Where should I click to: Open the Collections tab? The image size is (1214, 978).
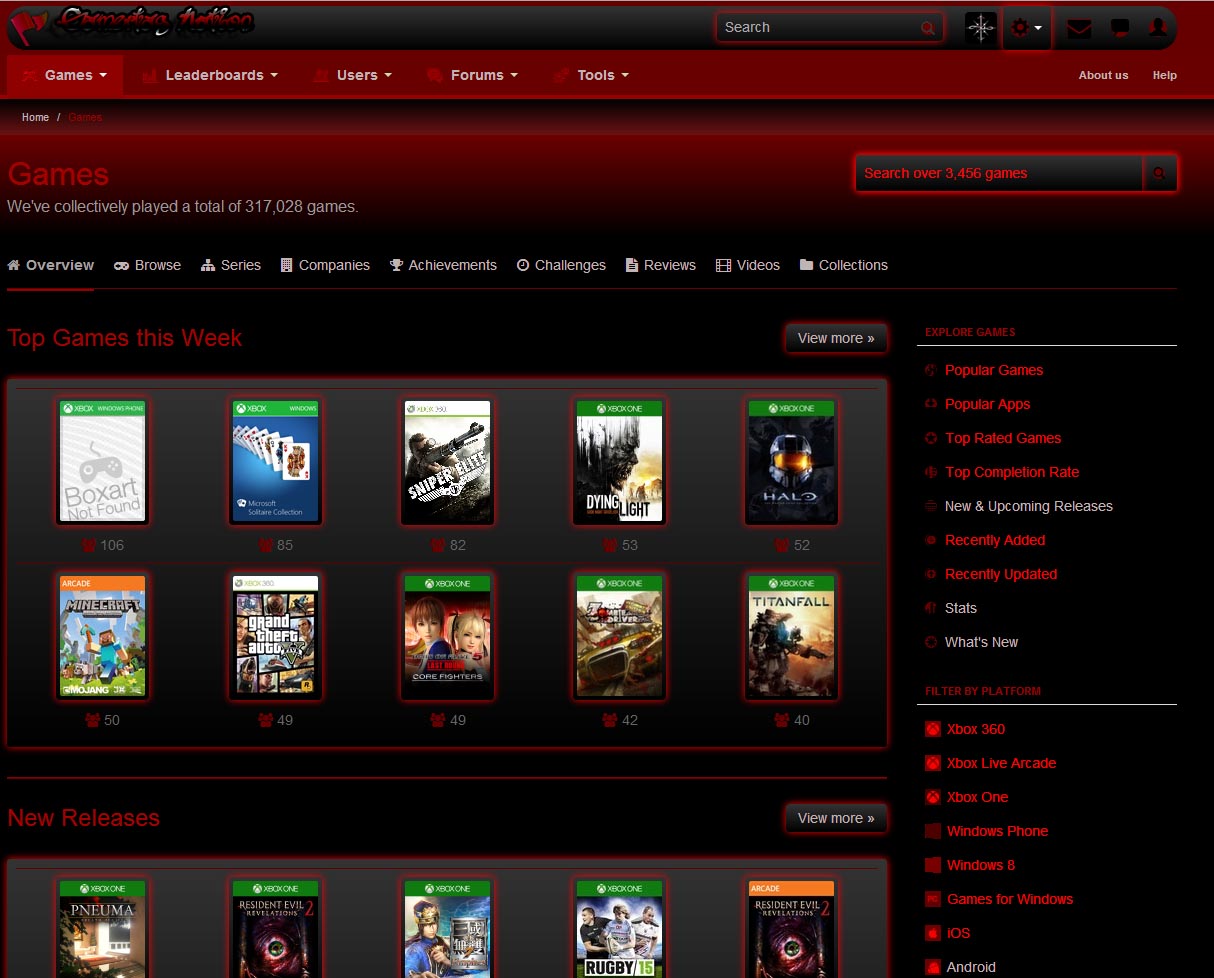(x=844, y=265)
